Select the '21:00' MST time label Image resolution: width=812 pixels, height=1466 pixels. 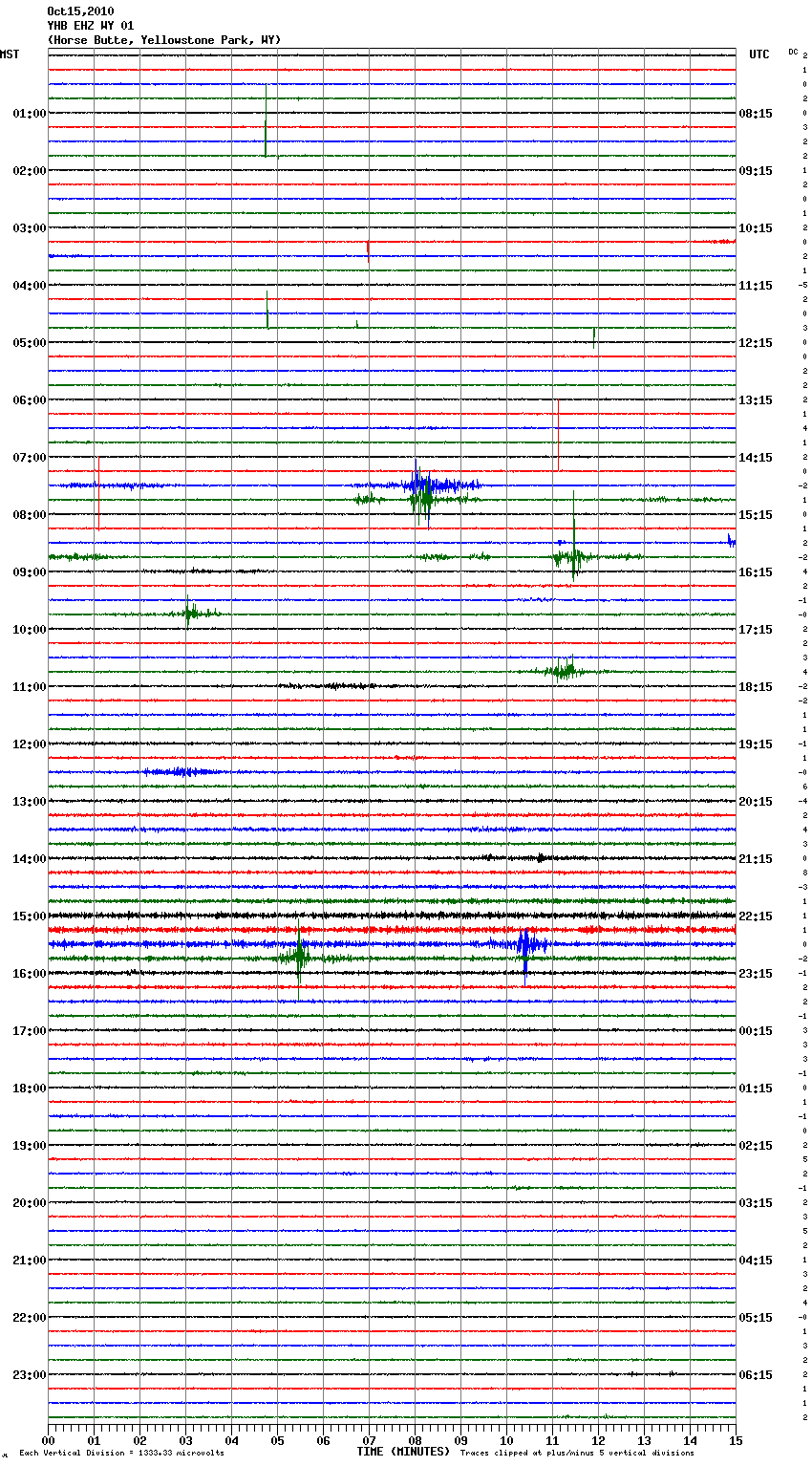[x=30, y=1261]
